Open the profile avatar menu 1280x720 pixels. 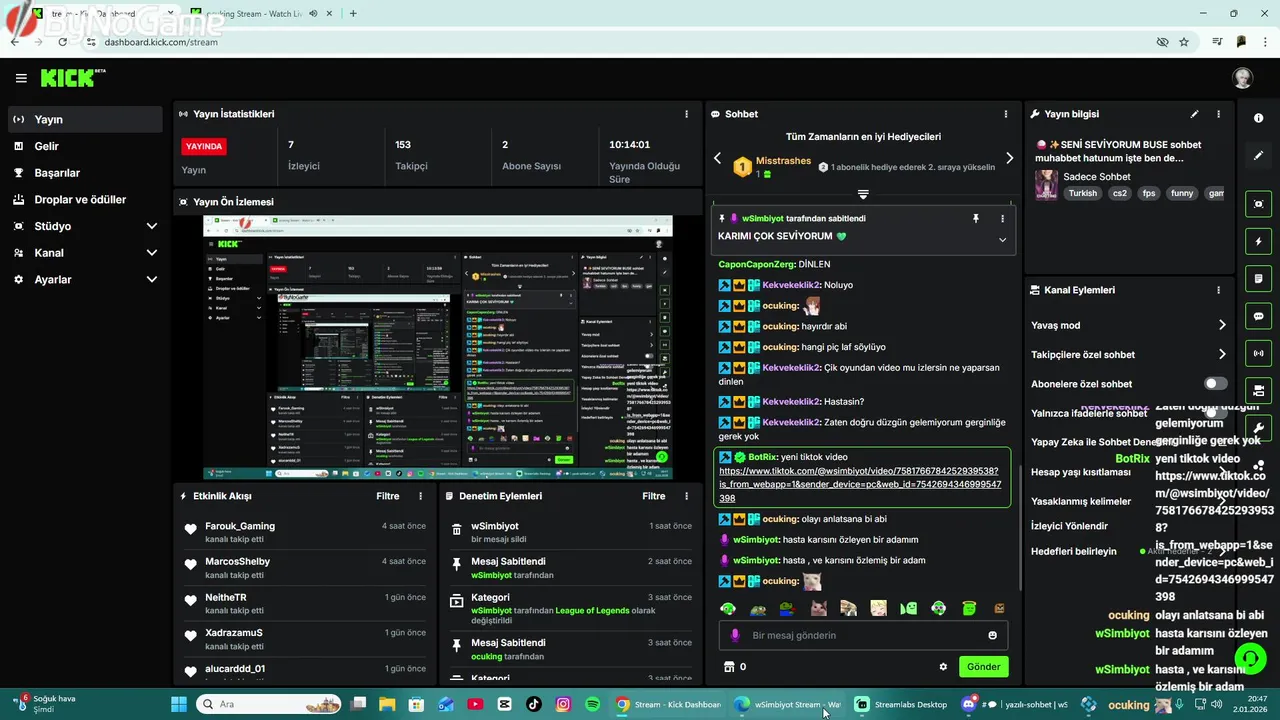[x=1242, y=78]
